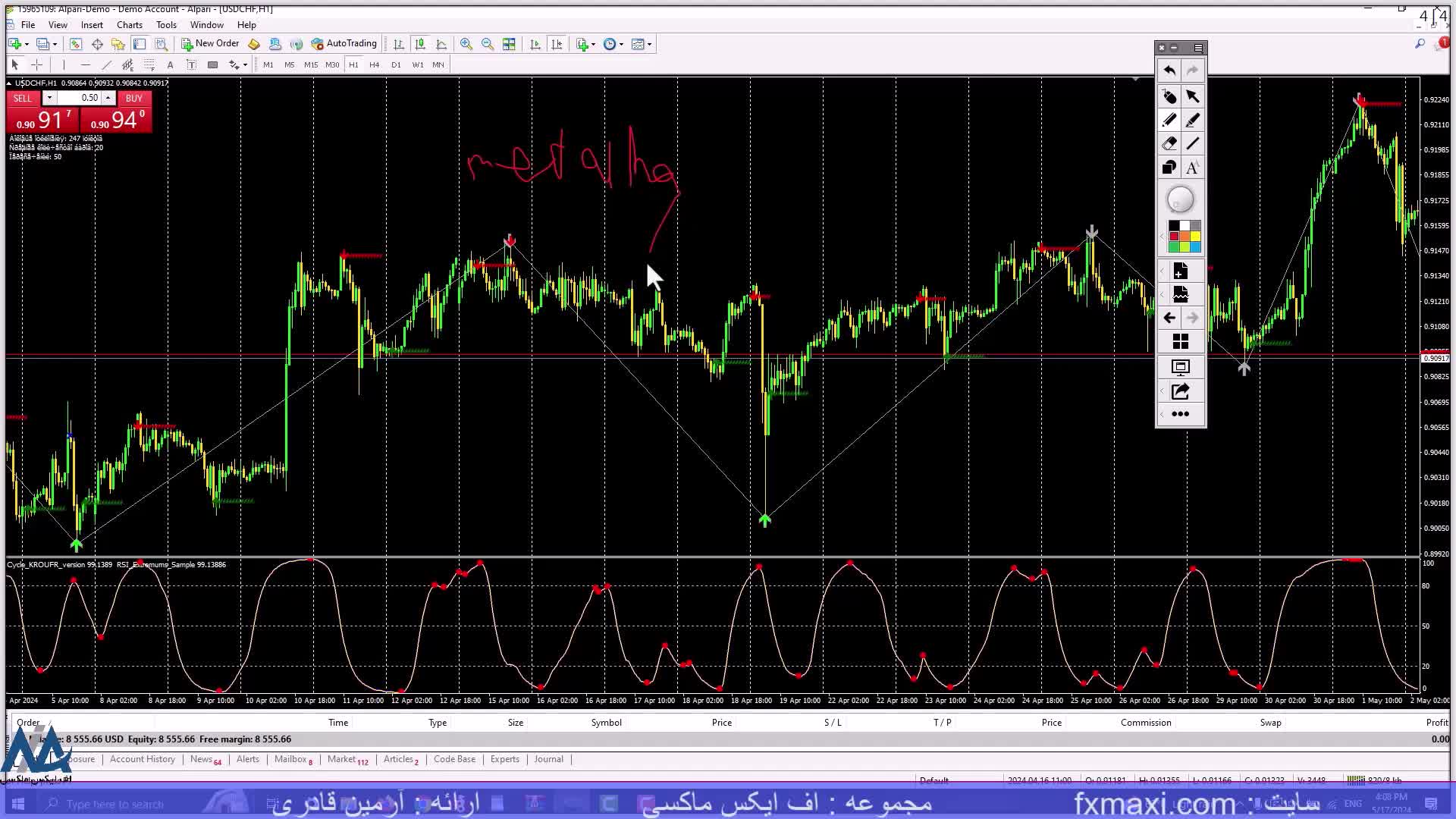Screen dimensions: 1456x819
Task: Click the undo arrow in drawing palette
Action: (x=1169, y=71)
